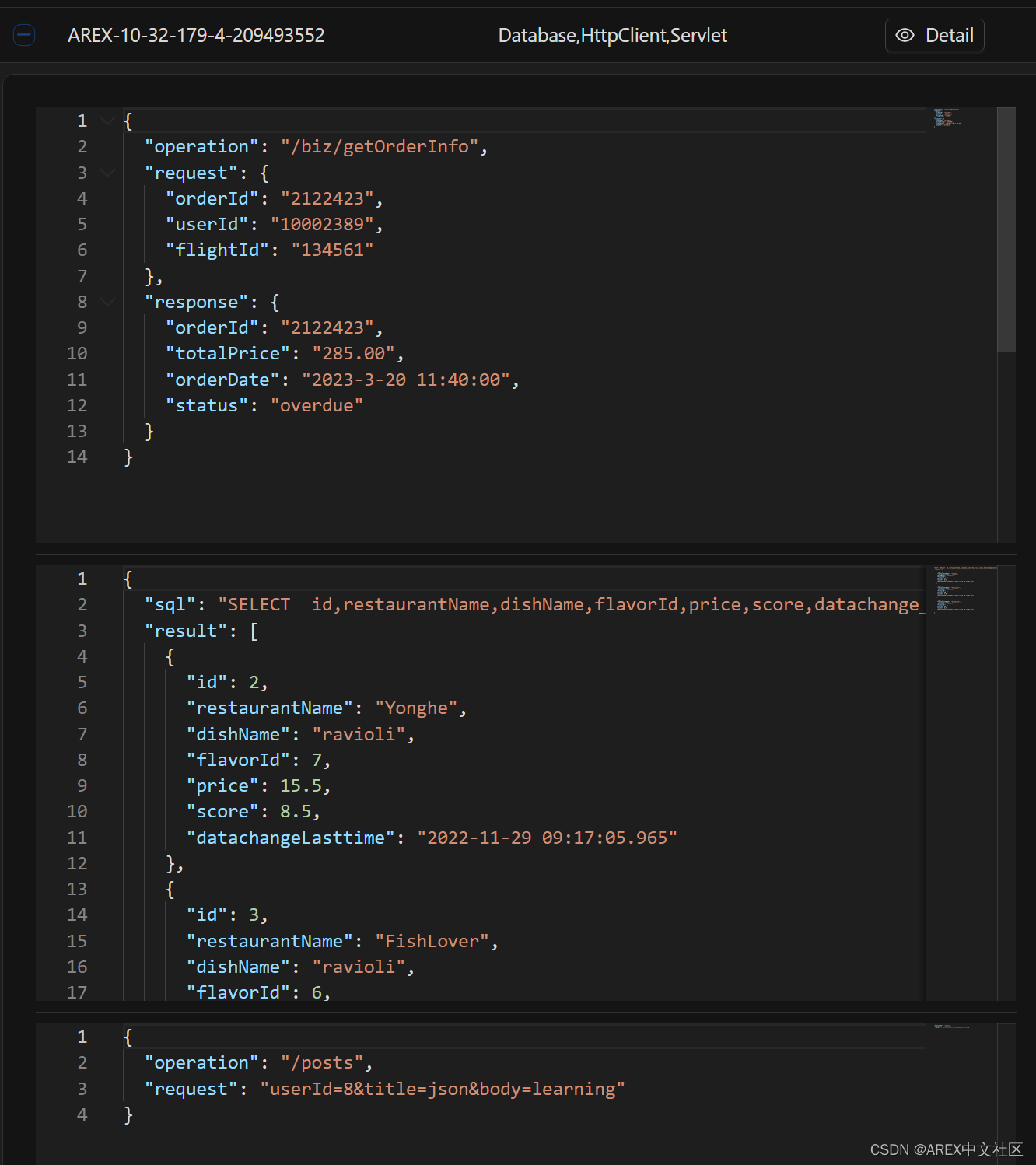The width and height of the screenshot is (1036, 1165).
Task: Click the "userId" value "10002389"
Action: pos(322,224)
